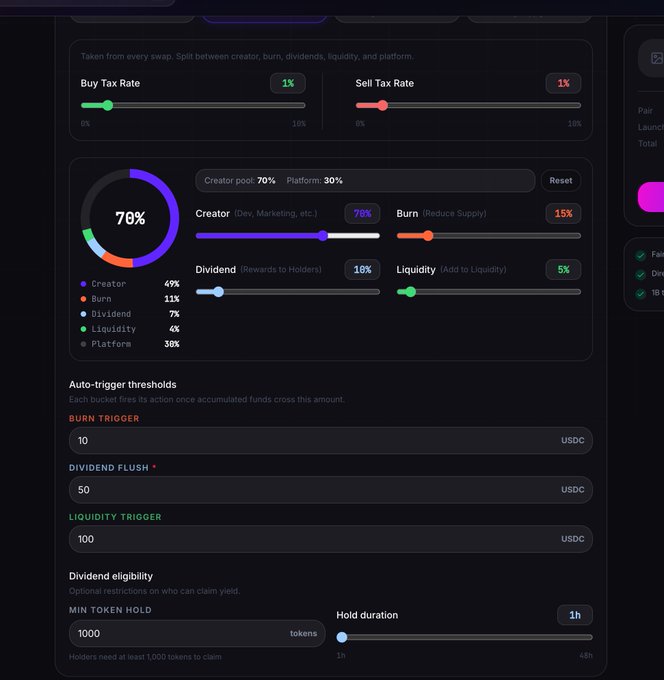The width and height of the screenshot is (664, 680).
Task: Select the Liquidity 4% legend row
Action: point(130,329)
